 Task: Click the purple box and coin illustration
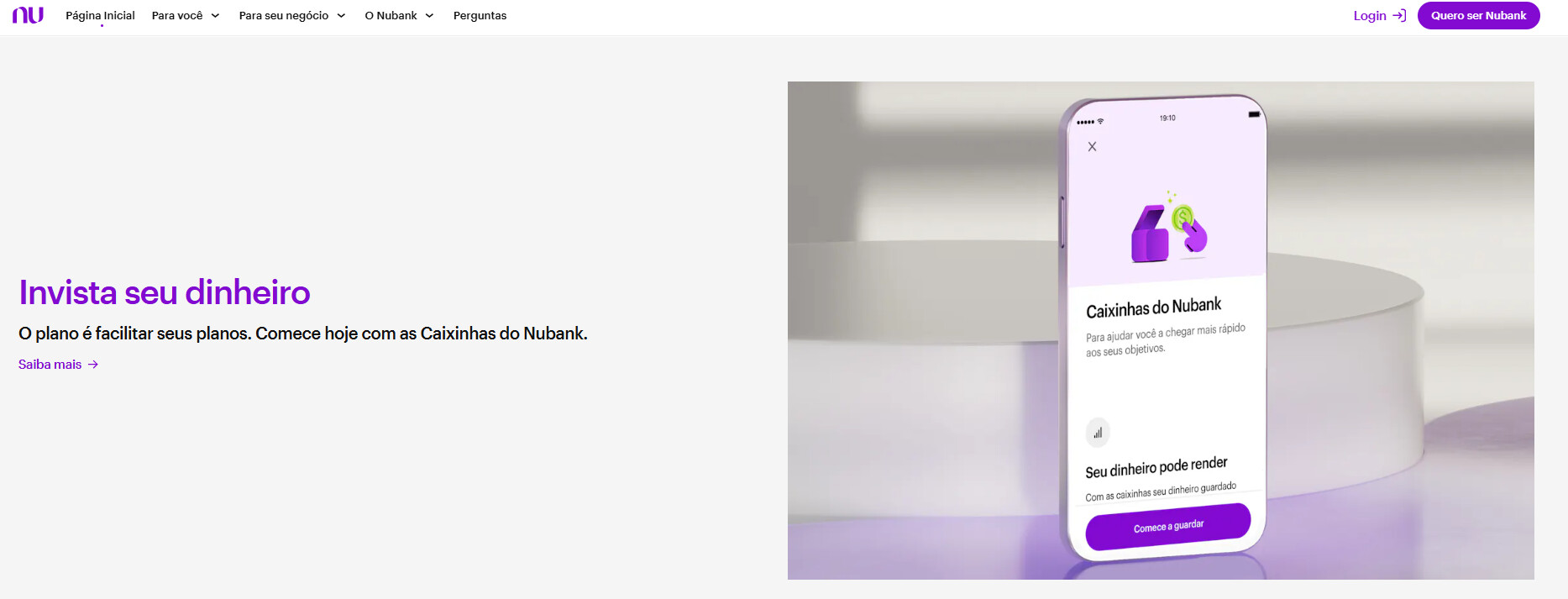tap(1169, 227)
